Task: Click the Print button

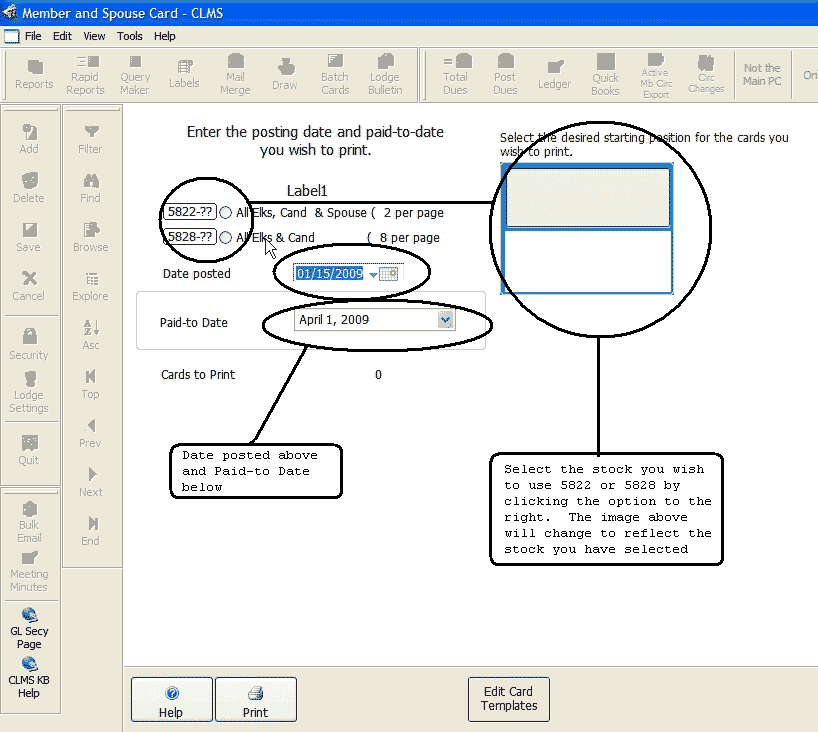Action: tap(255, 699)
